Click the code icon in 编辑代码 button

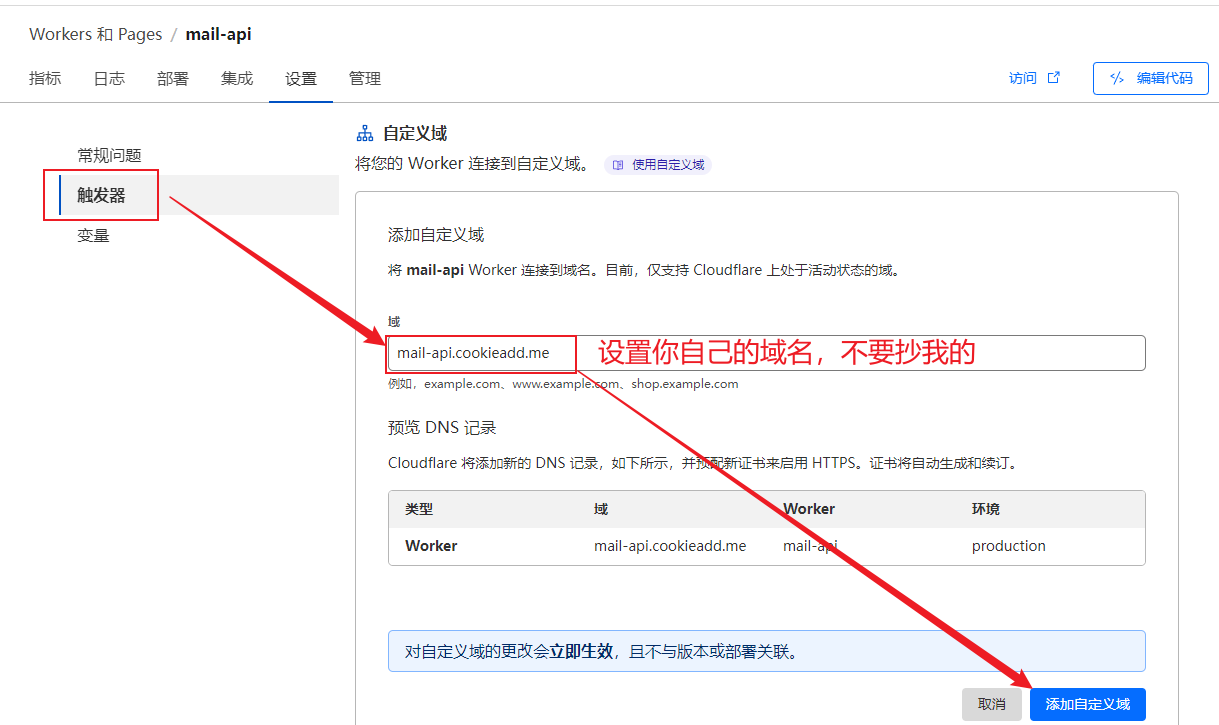tap(1118, 78)
